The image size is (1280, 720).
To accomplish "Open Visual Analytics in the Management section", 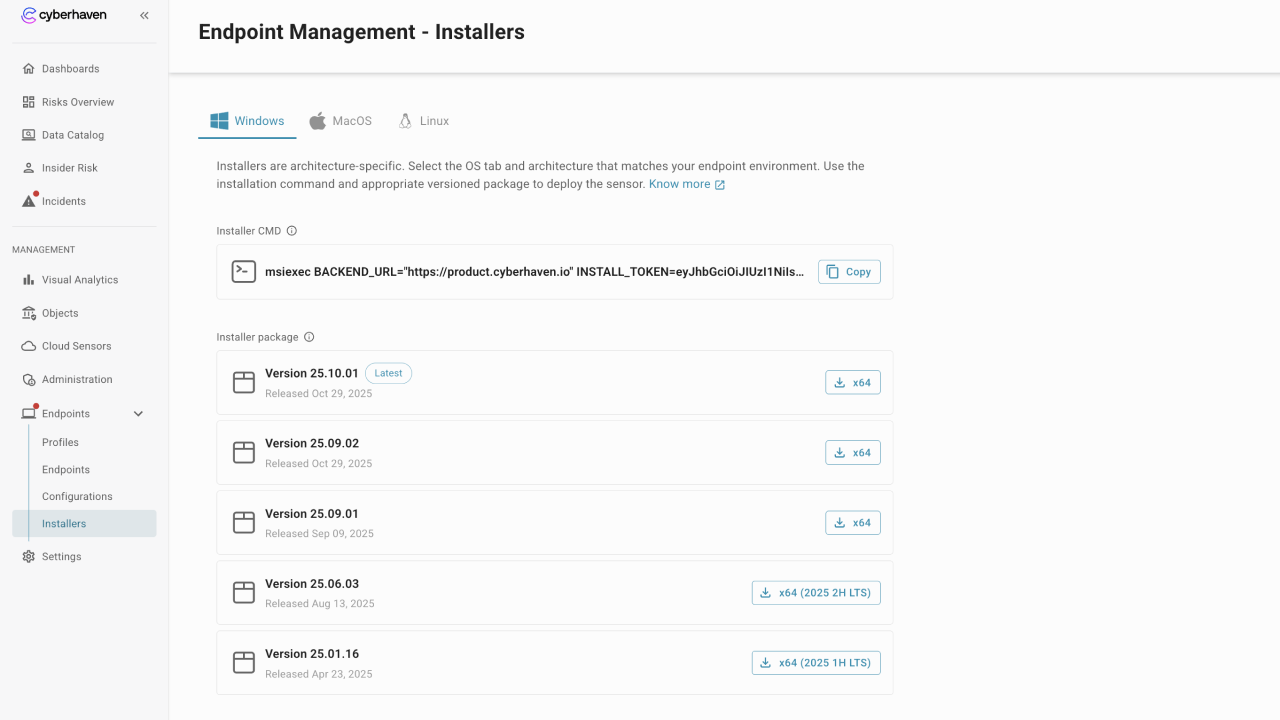I will (x=80, y=280).
